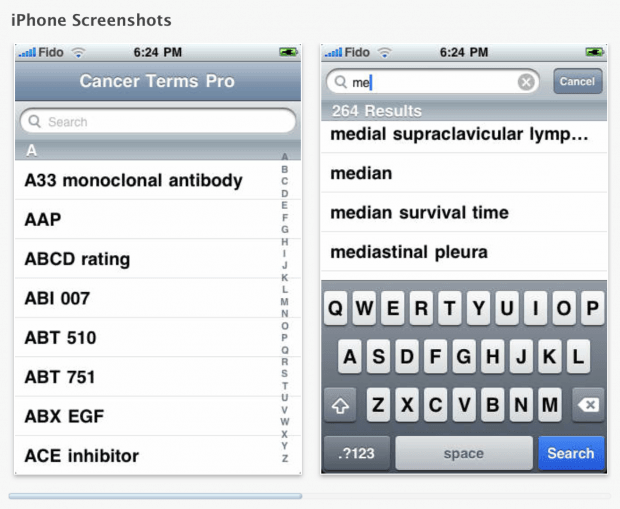Click the magnifier icon in the 'me' search field
The width and height of the screenshot is (620, 509).
tap(340, 82)
